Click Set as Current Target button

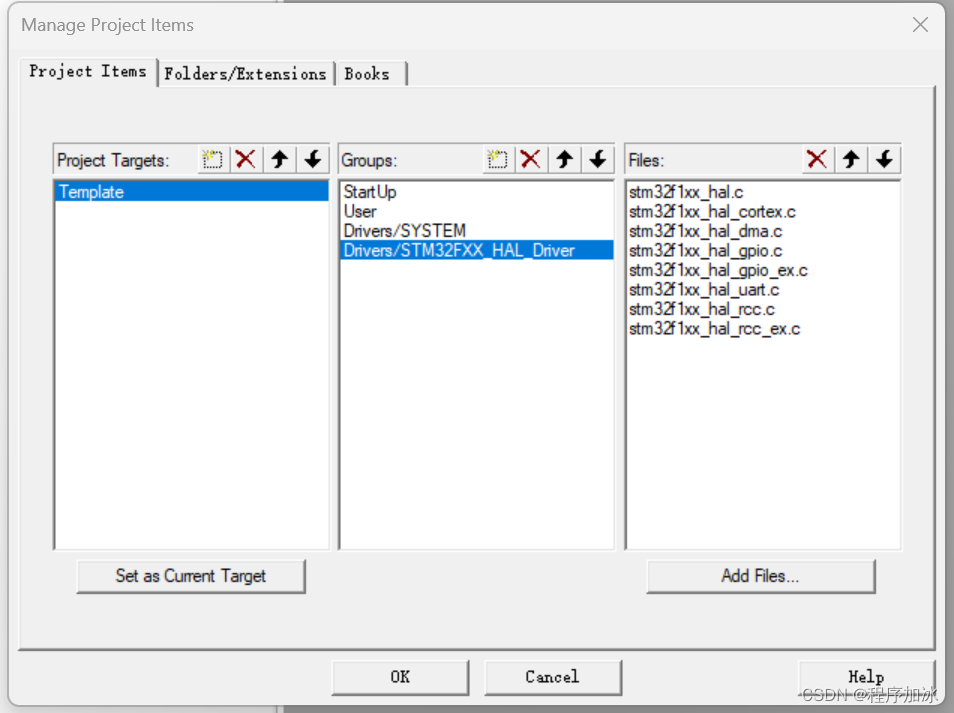tap(191, 576)
